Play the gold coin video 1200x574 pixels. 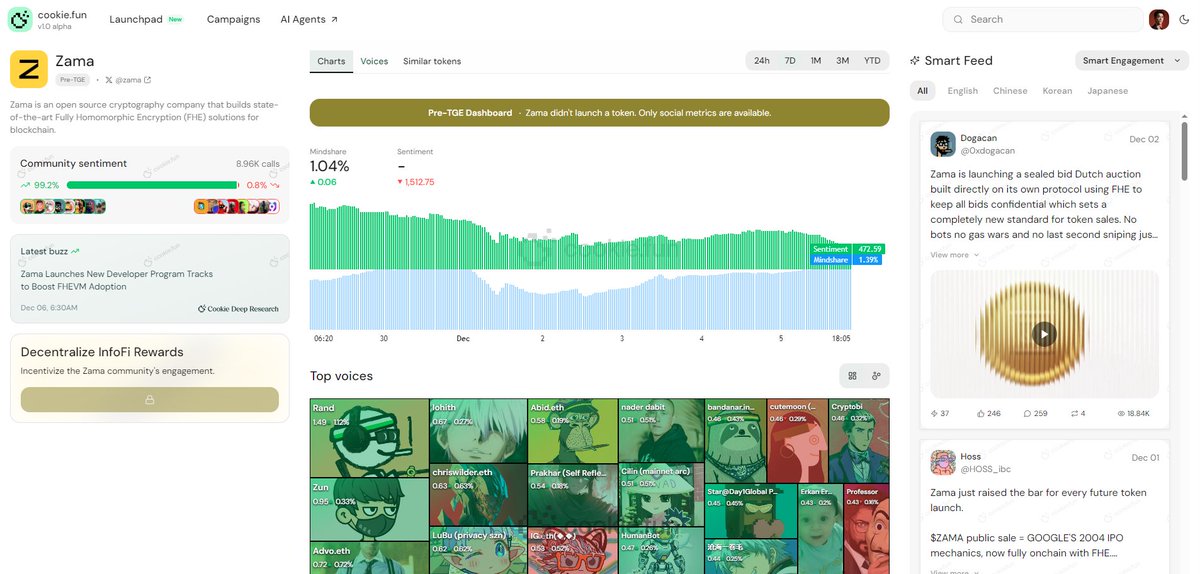coord(1044,334)
